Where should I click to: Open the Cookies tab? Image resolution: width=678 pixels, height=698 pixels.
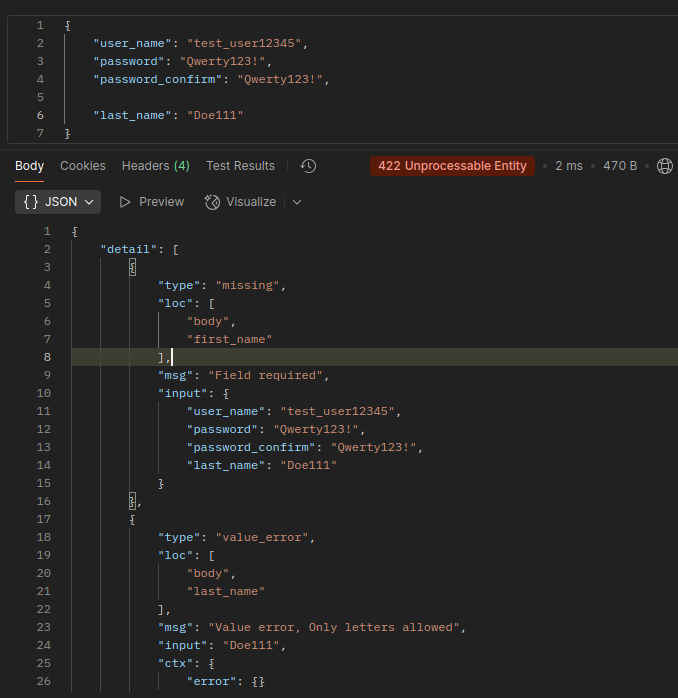pyautogui.click(x=83, y=166)
